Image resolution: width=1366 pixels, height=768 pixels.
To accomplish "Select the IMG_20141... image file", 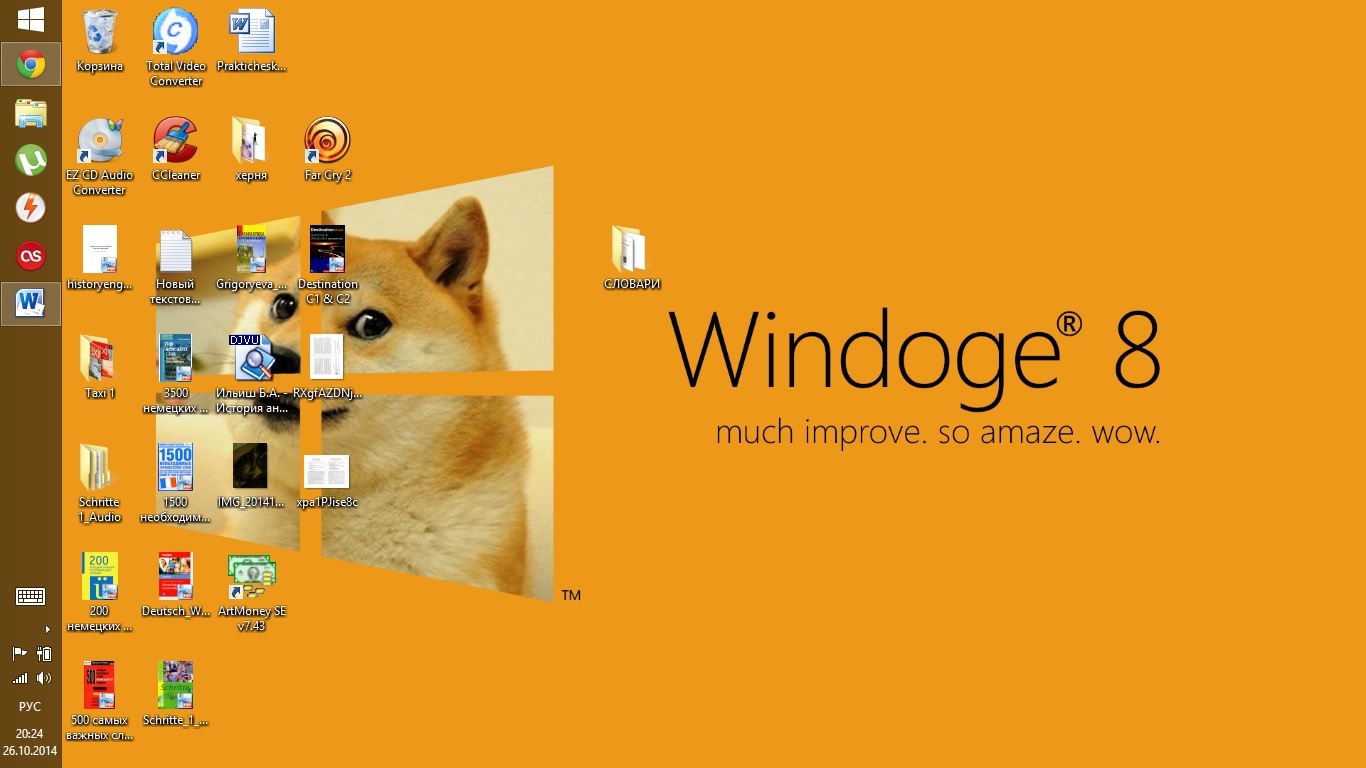I will tap(252, 476).
